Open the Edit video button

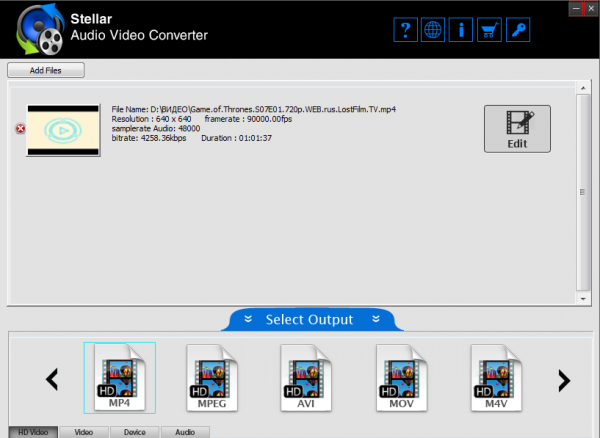[x=517, y=129]
